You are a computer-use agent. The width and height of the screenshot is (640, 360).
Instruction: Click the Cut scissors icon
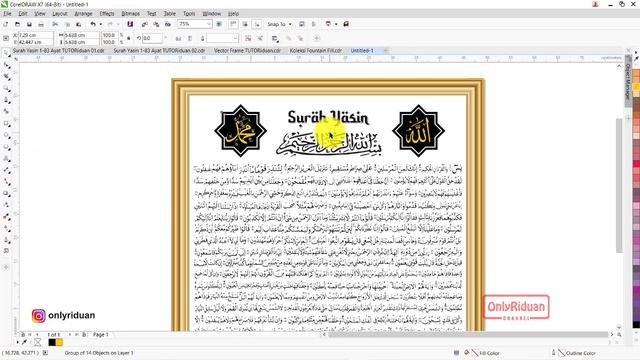click(55, 24)
